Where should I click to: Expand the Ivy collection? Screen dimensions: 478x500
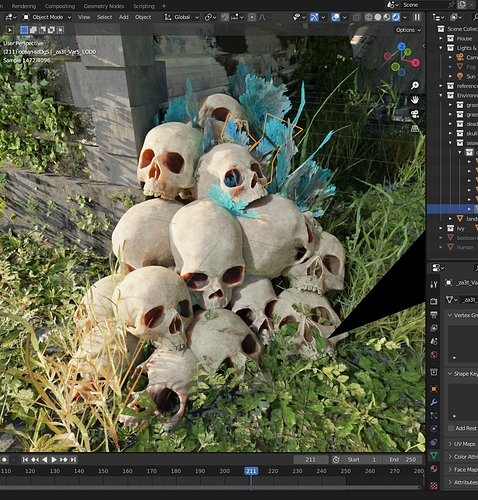click(x=441, y=228)
